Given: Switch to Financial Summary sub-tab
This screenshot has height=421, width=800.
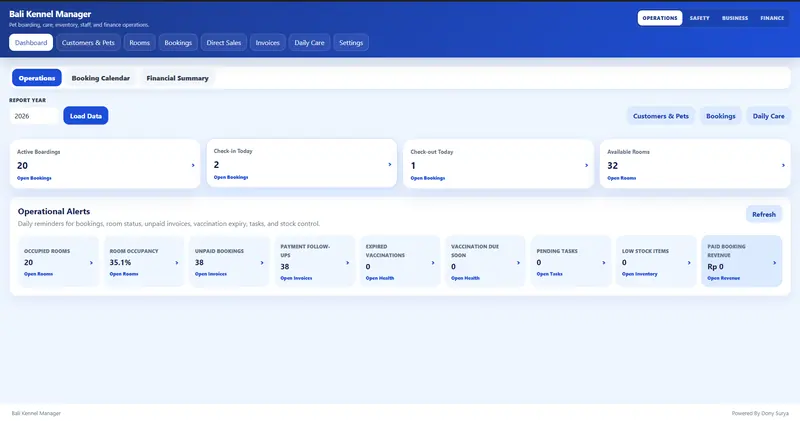Looking at the screenshot, I should tap(178, 78).
